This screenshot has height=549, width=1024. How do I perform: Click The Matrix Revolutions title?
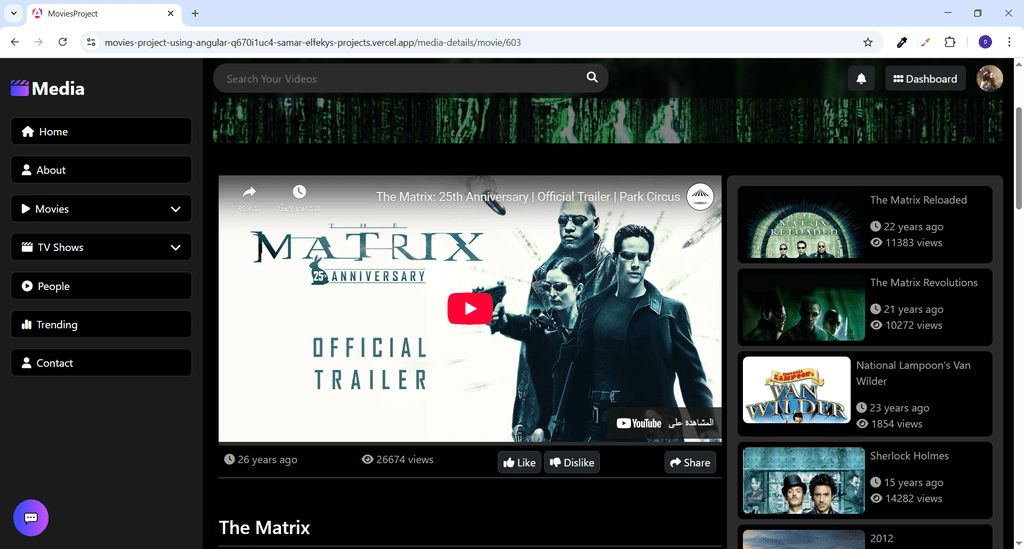click(x=923, y=283)
